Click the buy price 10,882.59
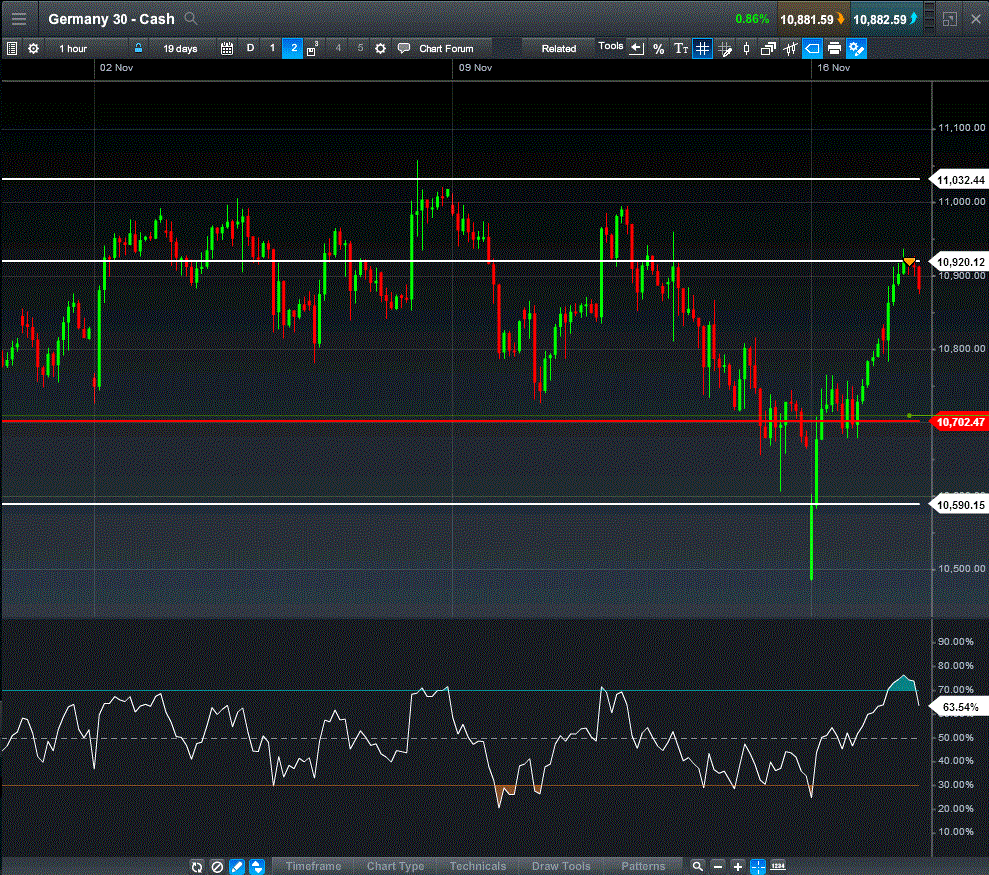Viewport: 989px width, 875px height. (885, 19)
